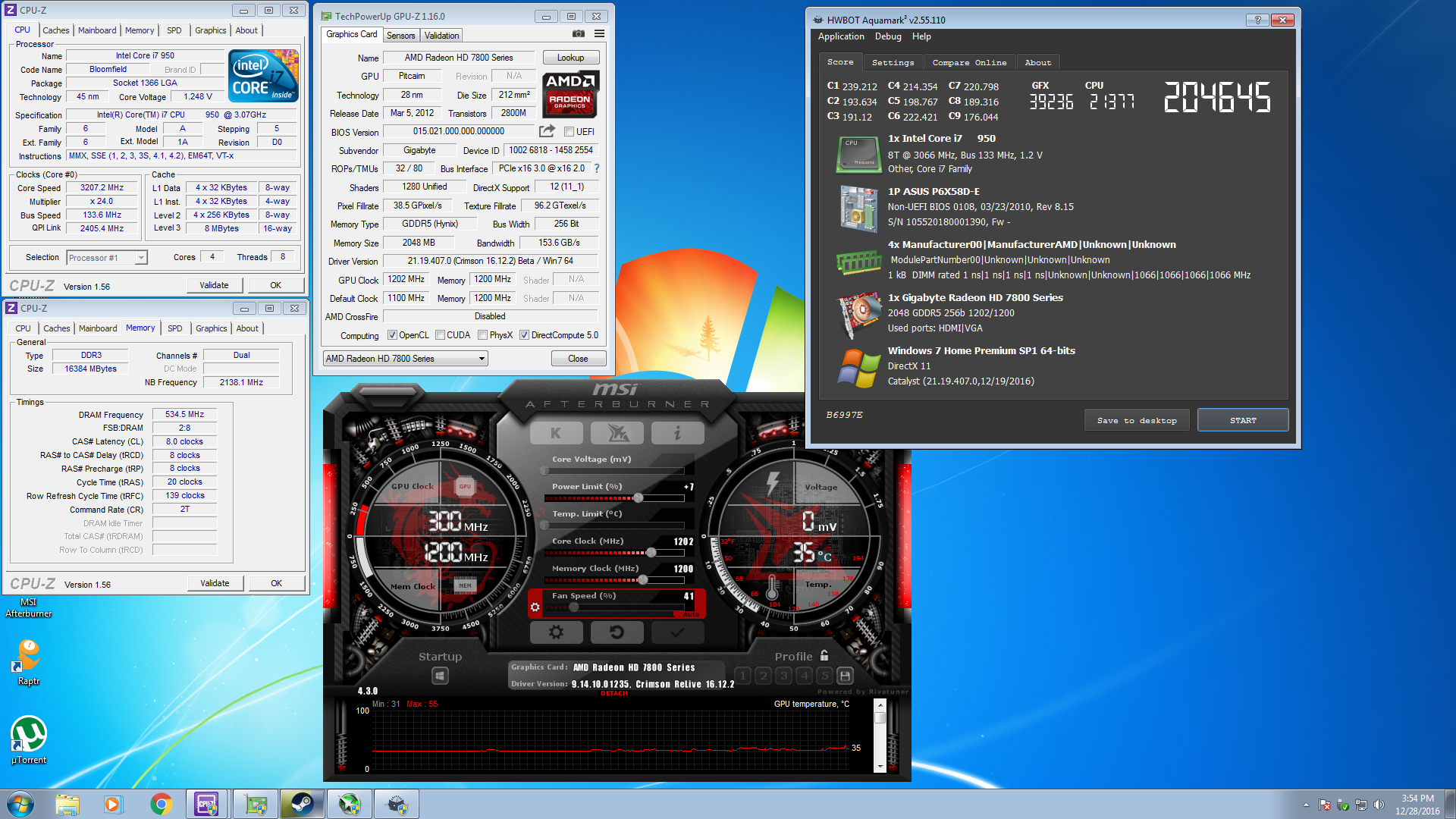The height and width of the screenshot is (819, 1456).
Task: Open the AMD Radeon HD 7800 Series GPU dropdown
Action: click(405, 359)
